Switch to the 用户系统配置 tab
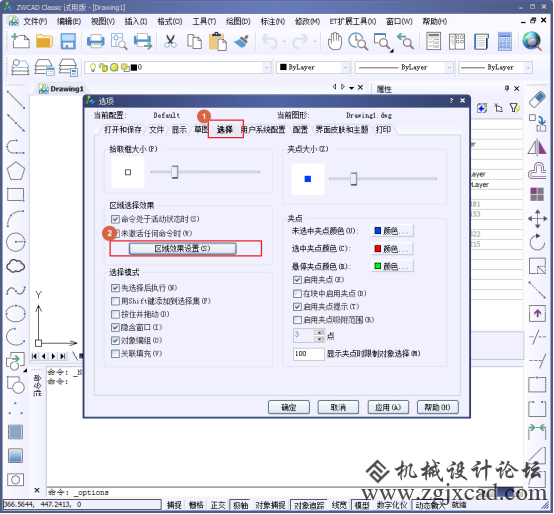554x514 pixels. [264, 130]
